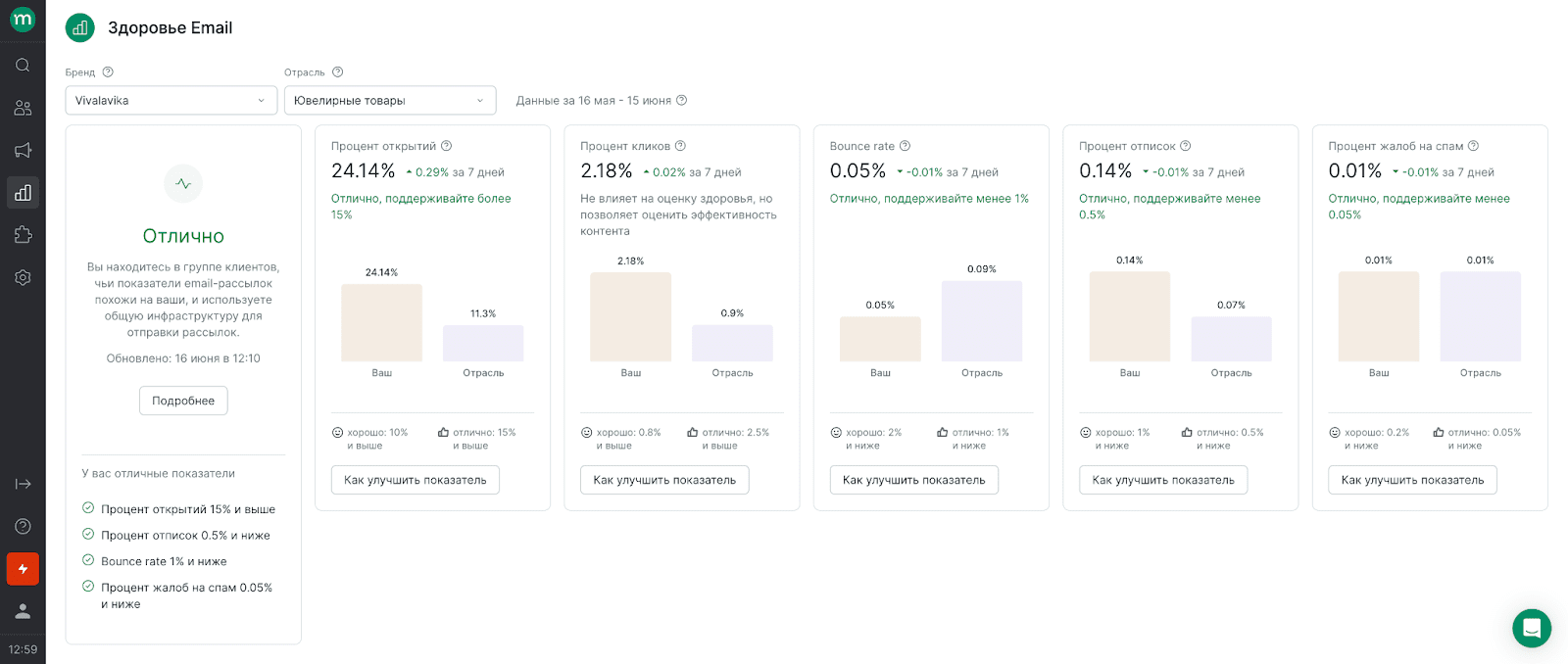
Task: Click the user profile icon in the sidebar
Action: tap(23, 611)
